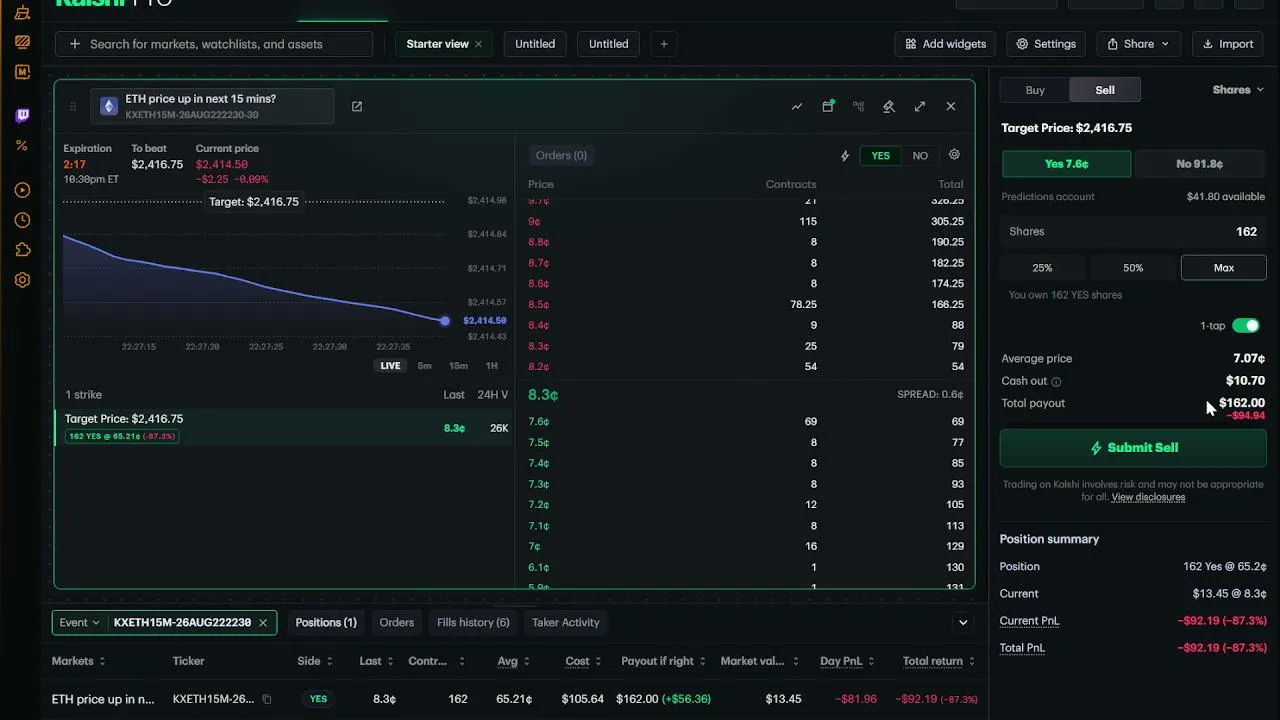The width and height of the screenshot is (1280, 720).
Task: Expand the ETH widget to fullscreen
Action: pos(920,106)
